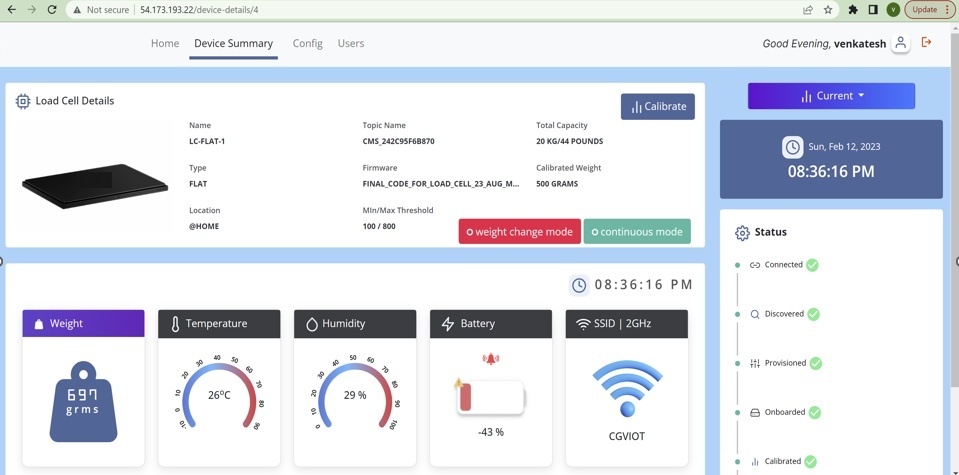This screenshot has width=959, height=475.
Task: Switch to the Config tab
Action: 307,44
